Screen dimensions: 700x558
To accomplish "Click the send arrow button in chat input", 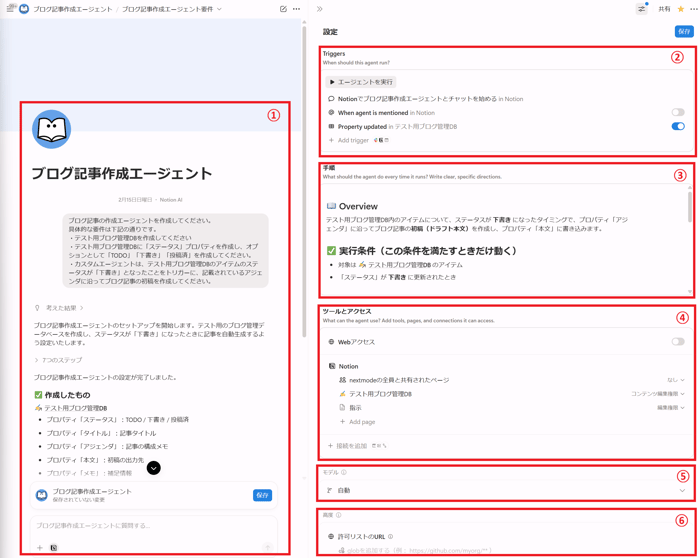I will tap(267, 547).
